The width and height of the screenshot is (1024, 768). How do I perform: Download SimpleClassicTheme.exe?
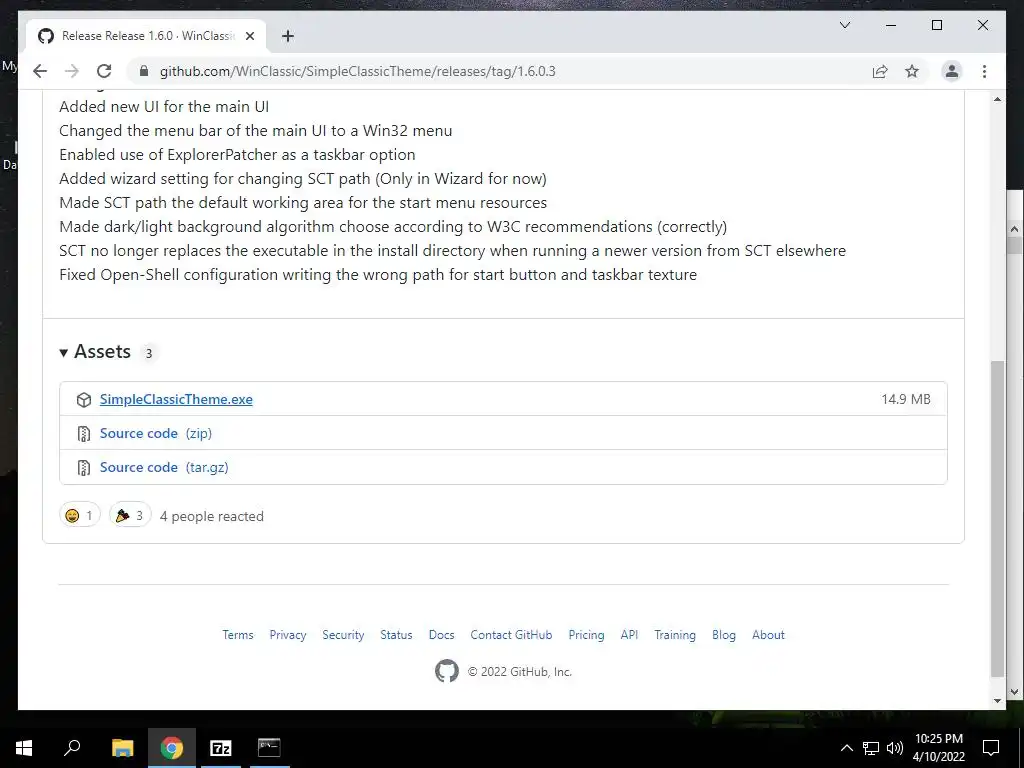176,399
